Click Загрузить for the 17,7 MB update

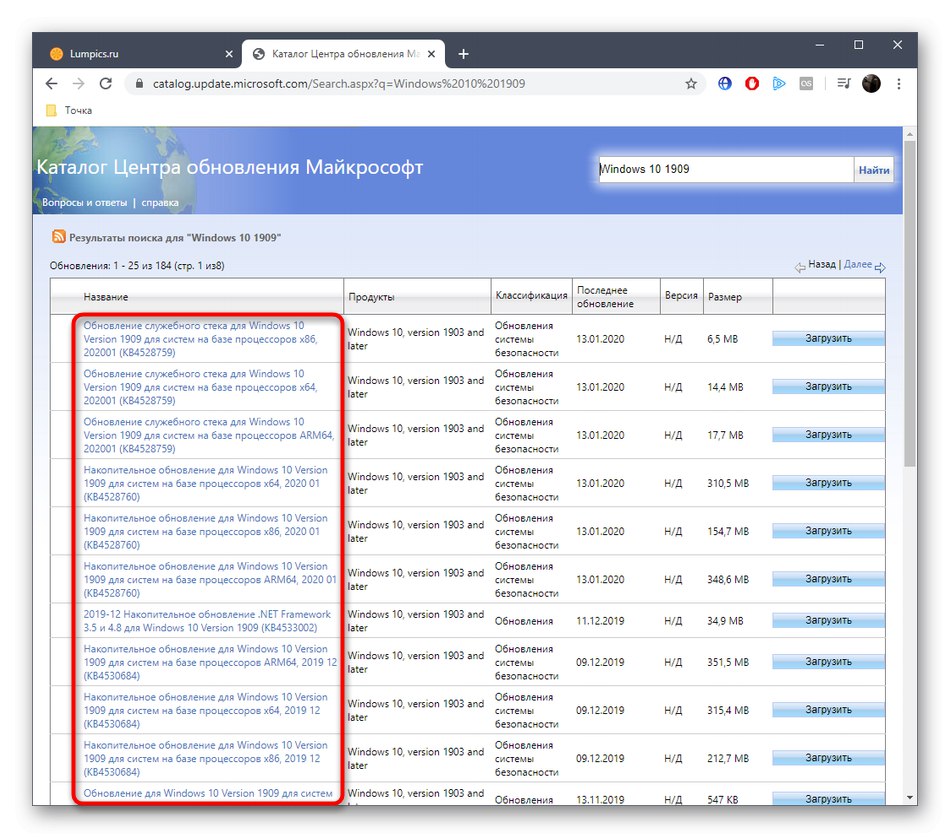click(828, 434)
